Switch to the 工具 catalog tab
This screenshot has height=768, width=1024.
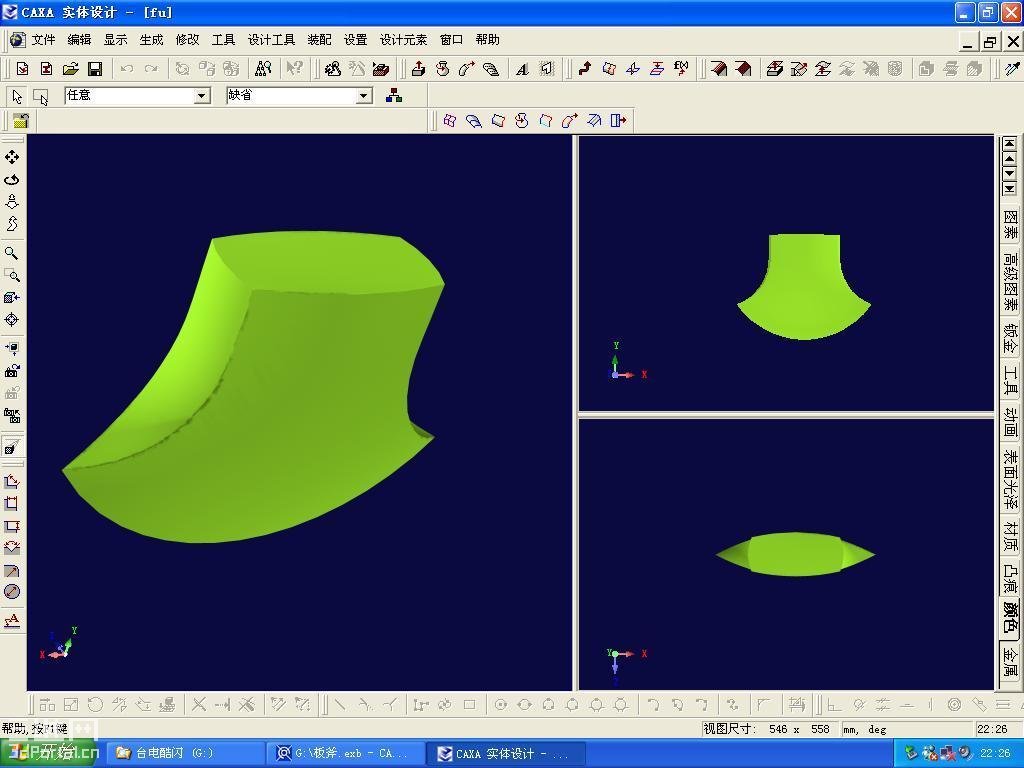tap(1010, 381)
